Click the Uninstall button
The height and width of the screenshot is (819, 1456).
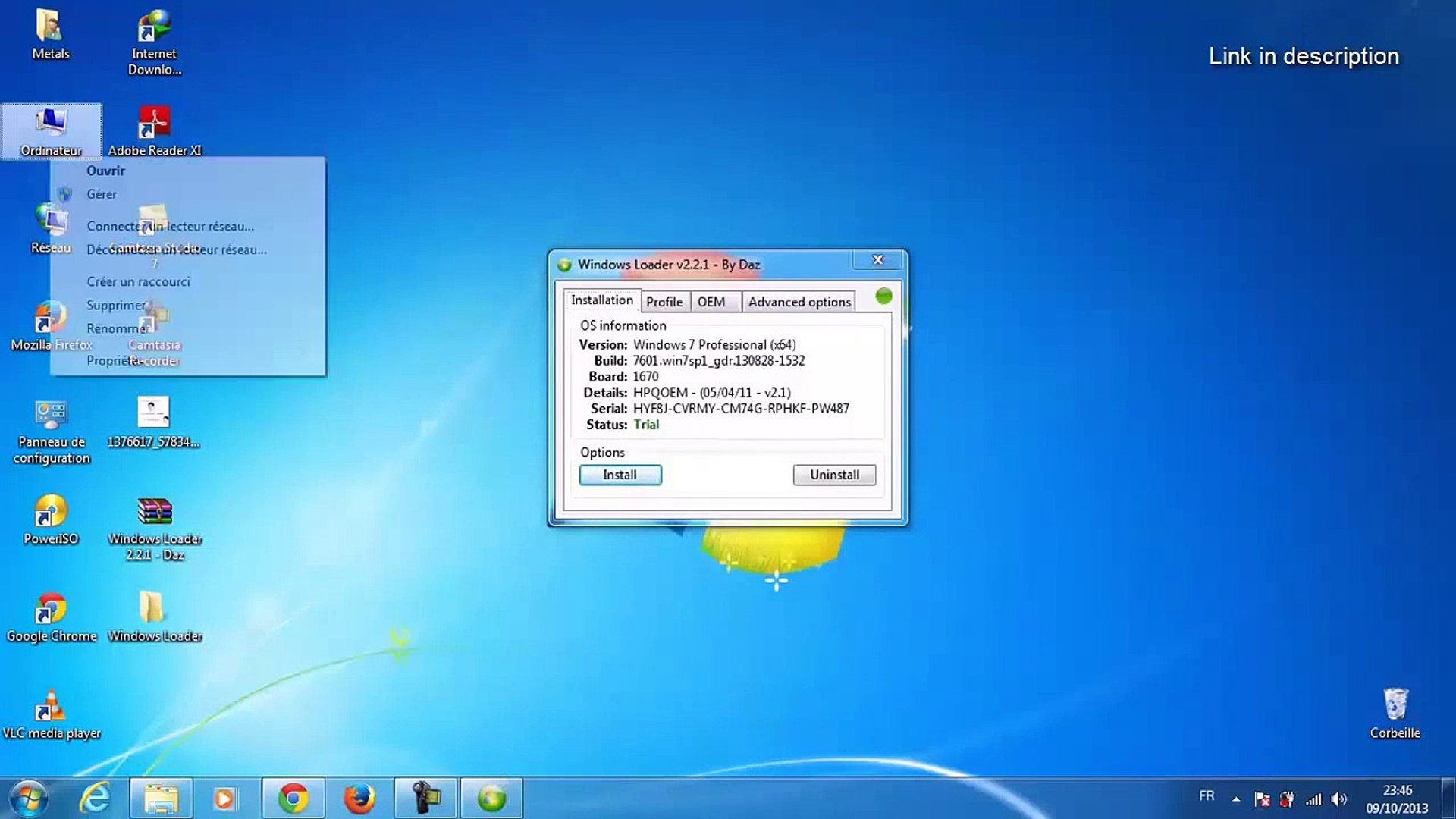tap(834, 475)
